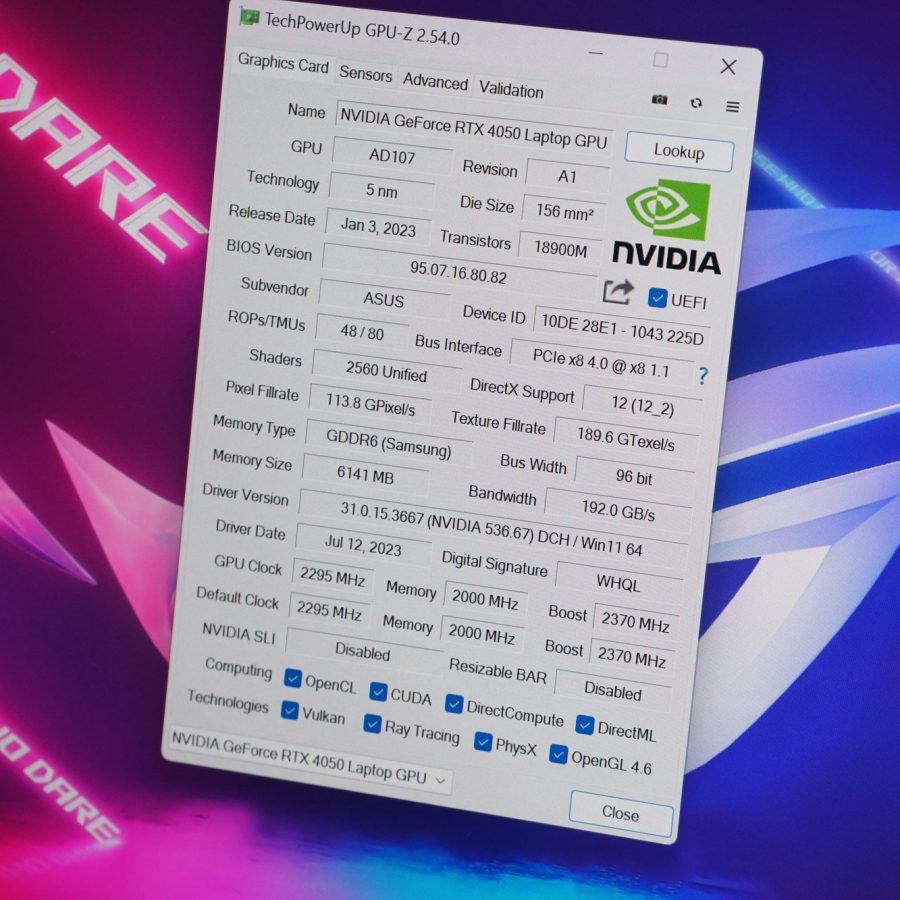Toggle the Ray Tracing checkbox
Viewport: 900px width, 900px height.
(x=372, y=723)
